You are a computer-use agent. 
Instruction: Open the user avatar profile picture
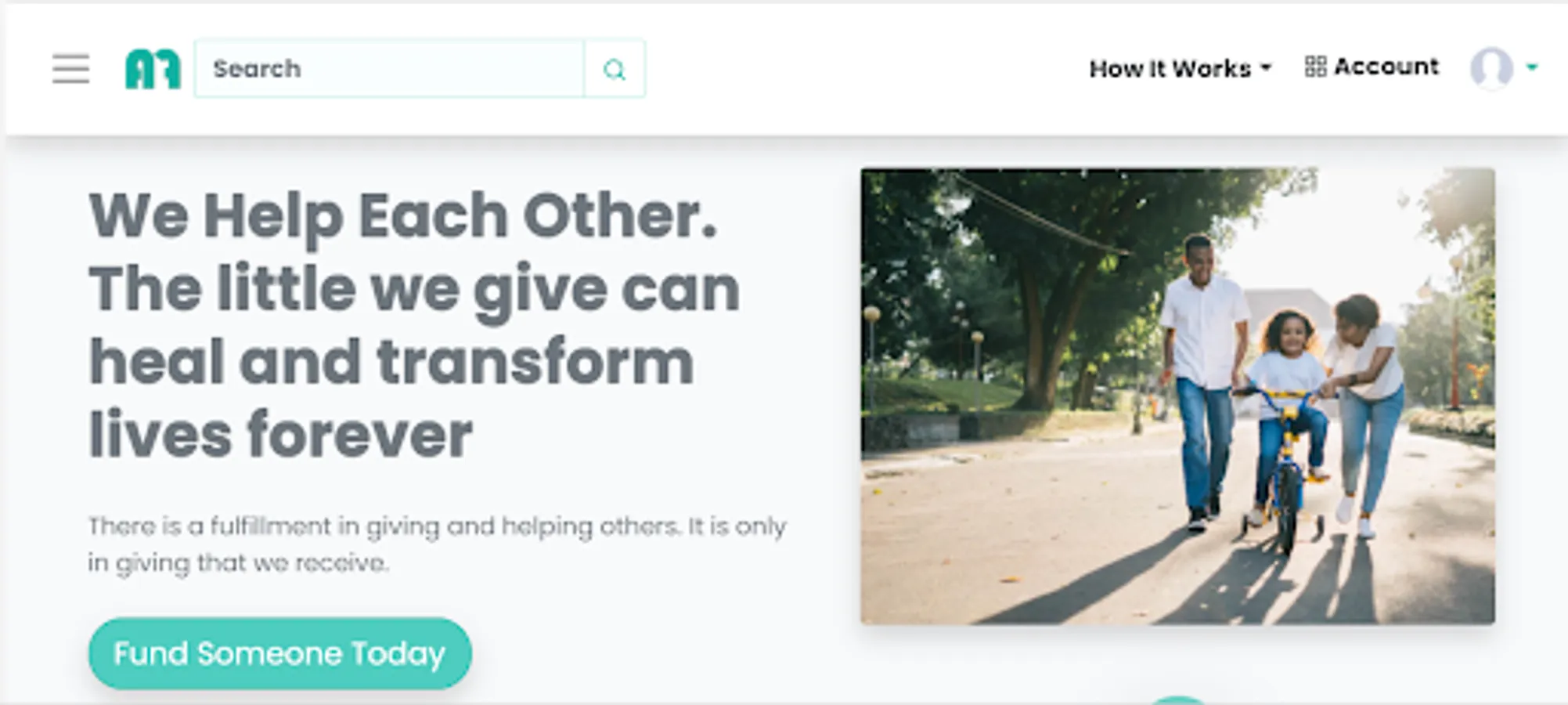click(1491, 68)
